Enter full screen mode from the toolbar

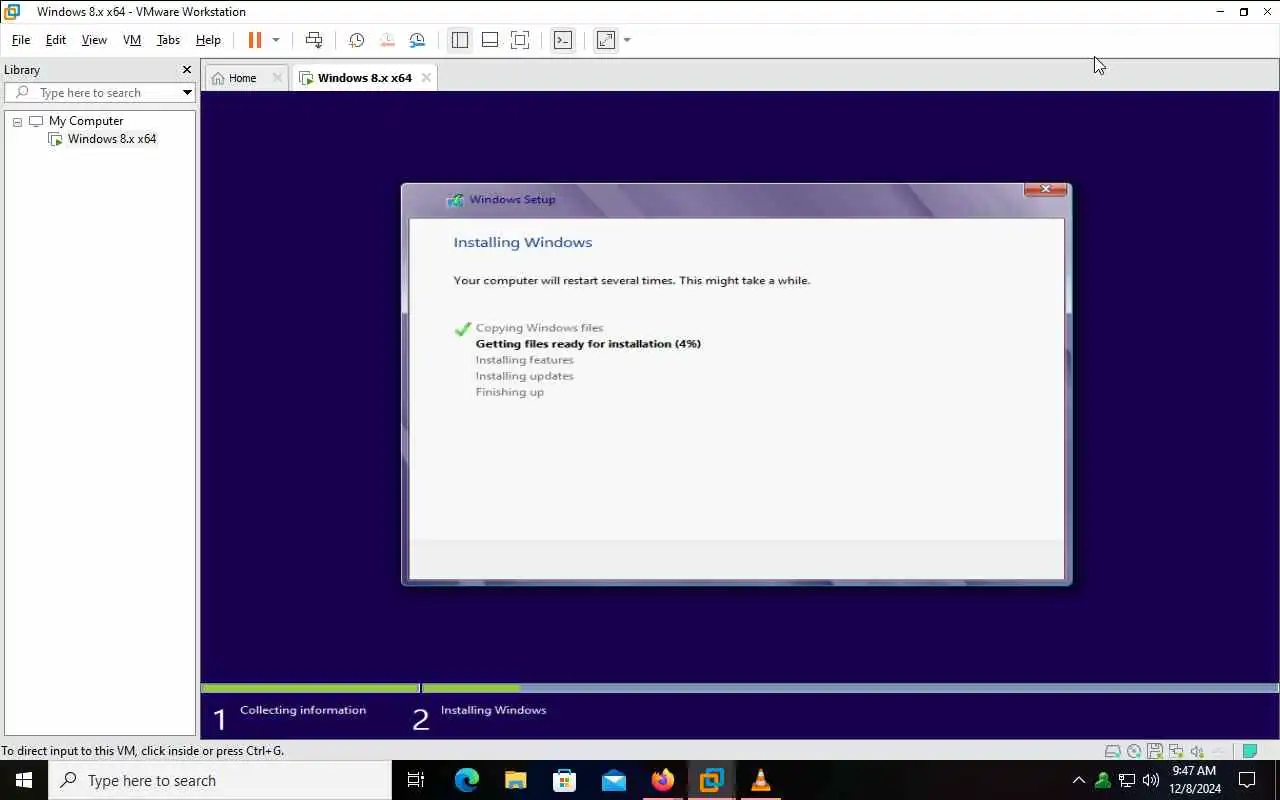(520, 40)
